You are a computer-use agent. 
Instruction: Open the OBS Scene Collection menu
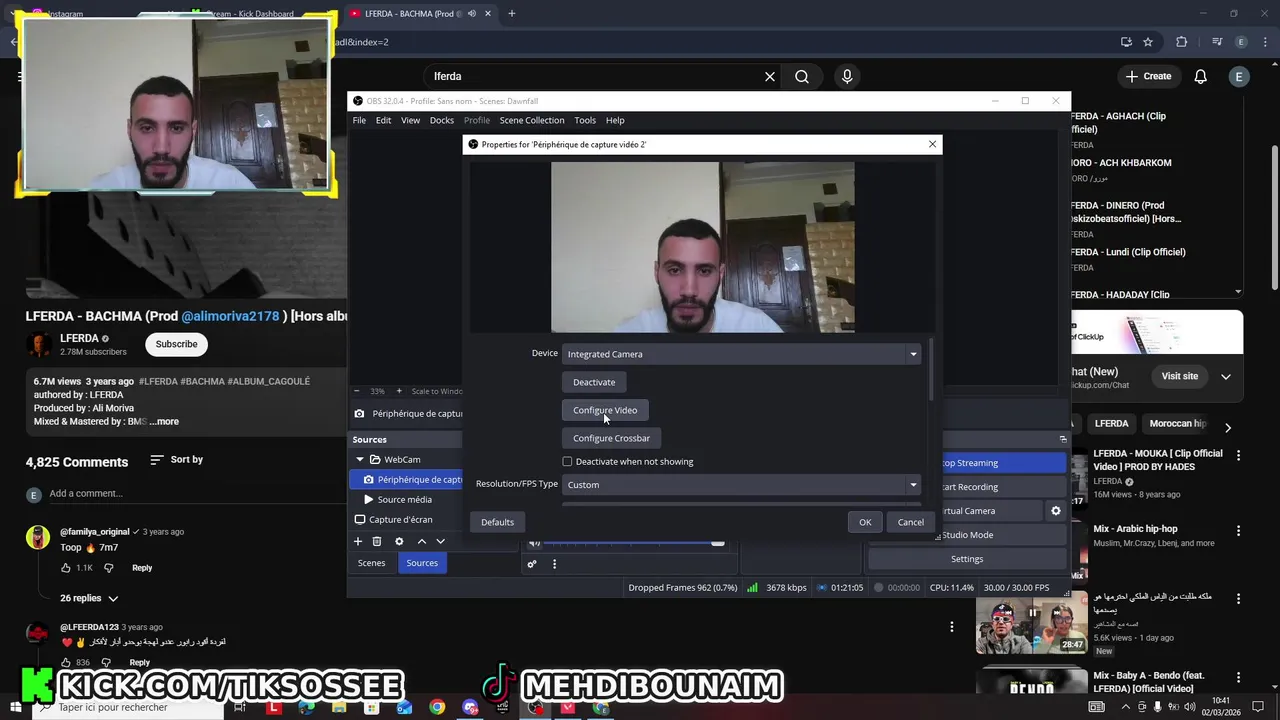532,120
